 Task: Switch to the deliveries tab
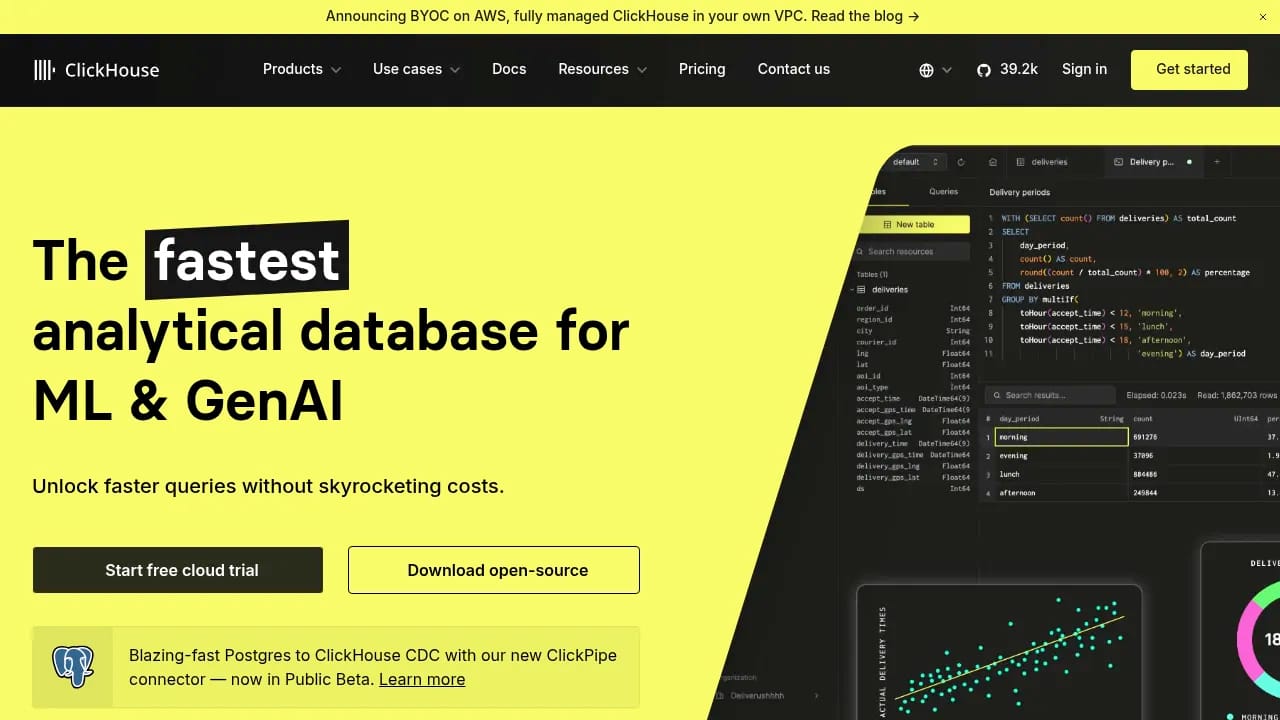coord(1042,162)
